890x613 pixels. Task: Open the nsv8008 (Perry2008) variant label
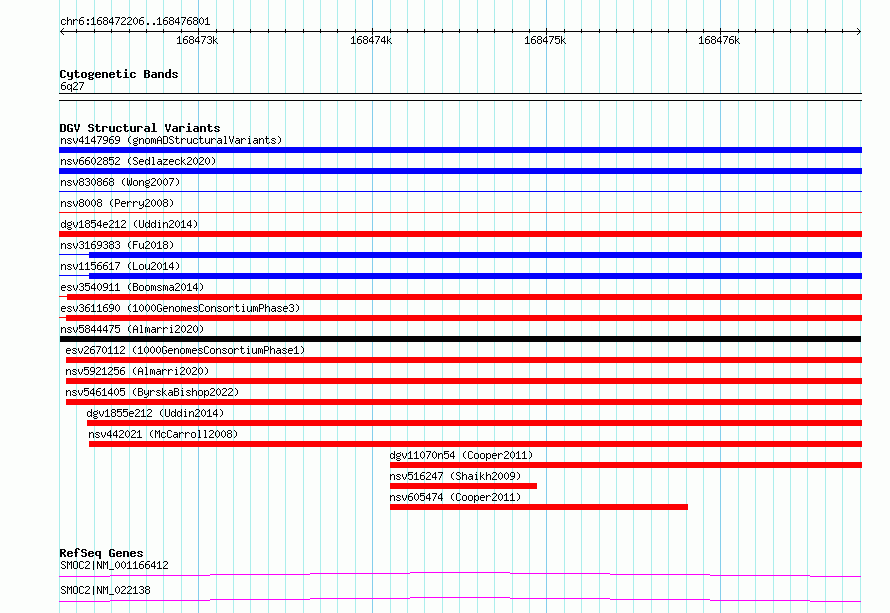click(x=117, y=203)
